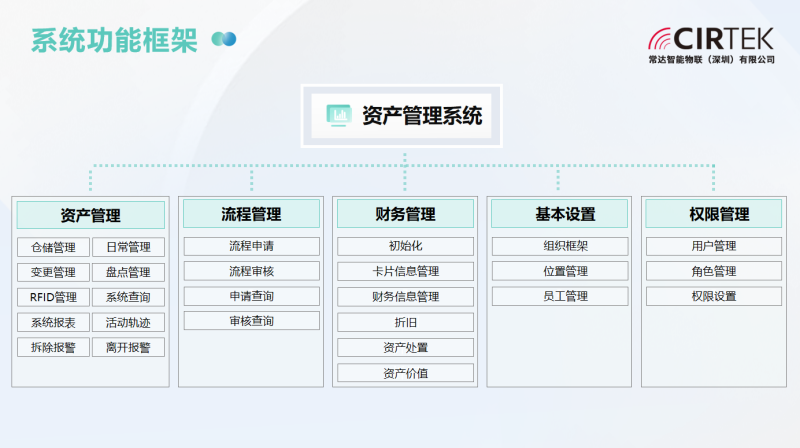Screen dimensions: 800x448
Task: Click the 系统功能框架 slide title
Action: coord(115,40)
